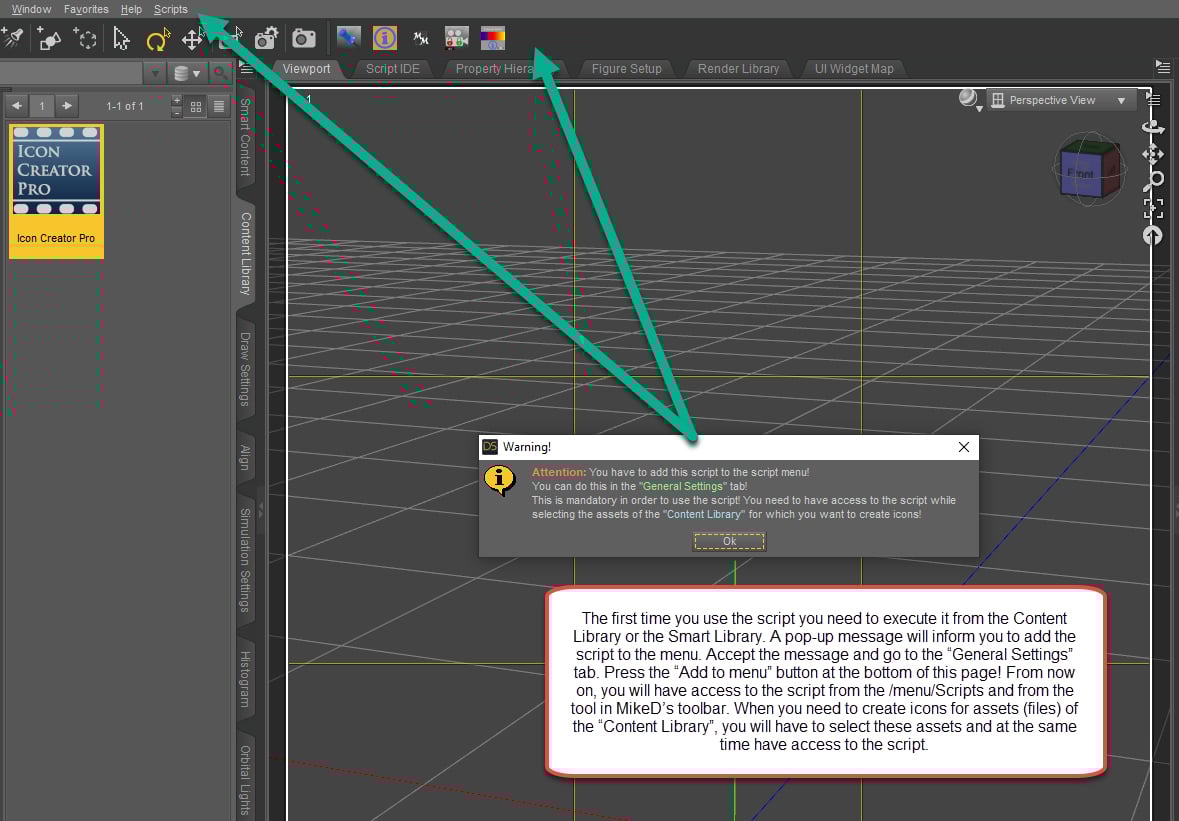Image resolution: width=1179 pixels, height=821 pixels.
Task: Select the Universal translate tool
Action: [x=190, y=40]
